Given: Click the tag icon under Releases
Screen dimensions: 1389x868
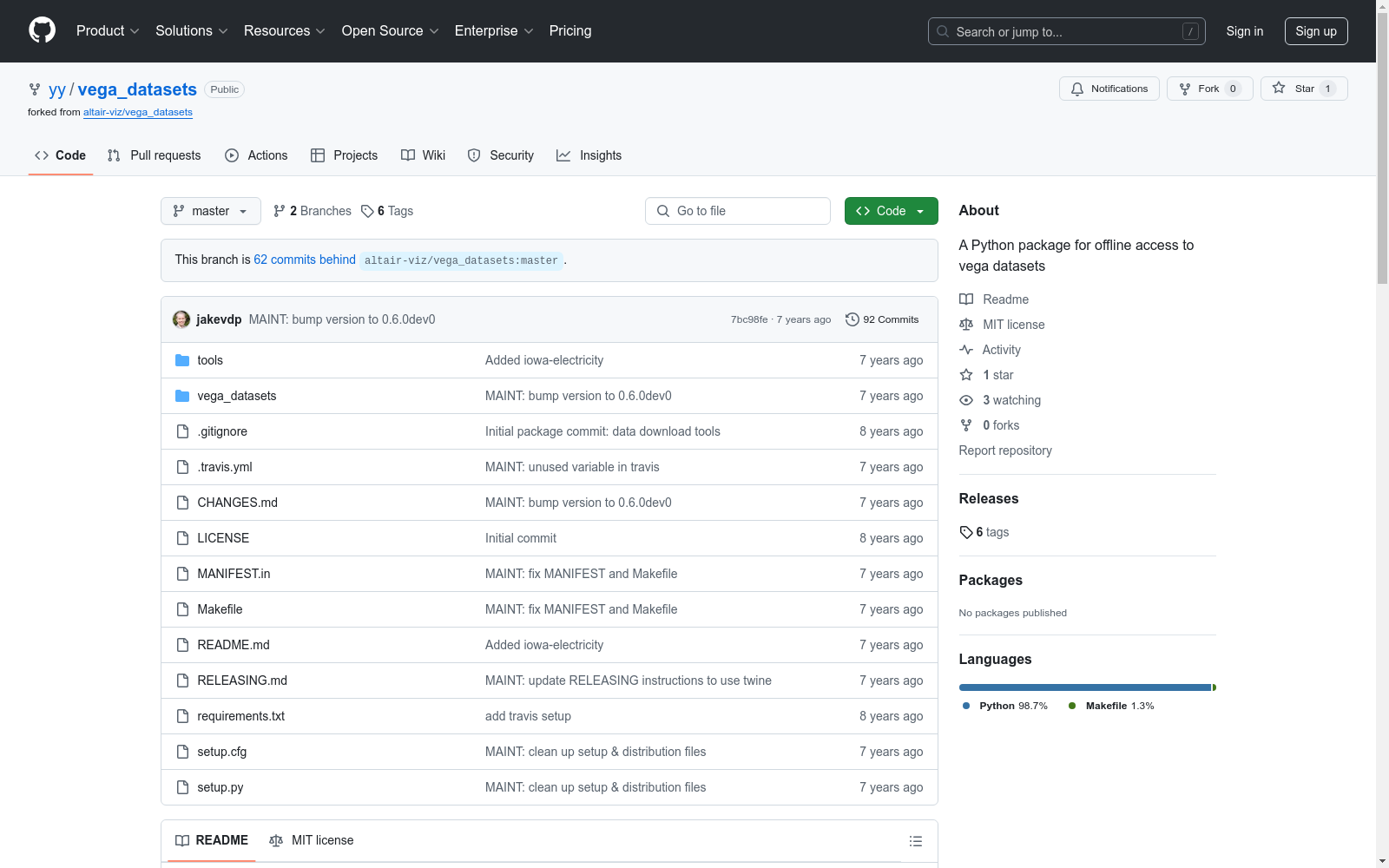Looking at the screenshot, I should (966, 532).
